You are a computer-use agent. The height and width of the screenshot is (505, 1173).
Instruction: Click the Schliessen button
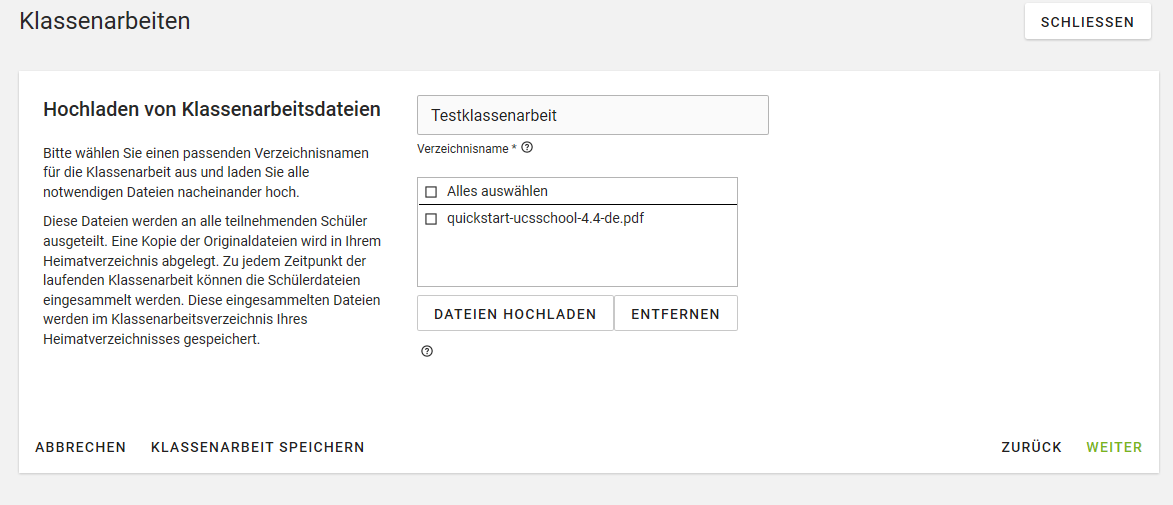(x=1088, y=22)
